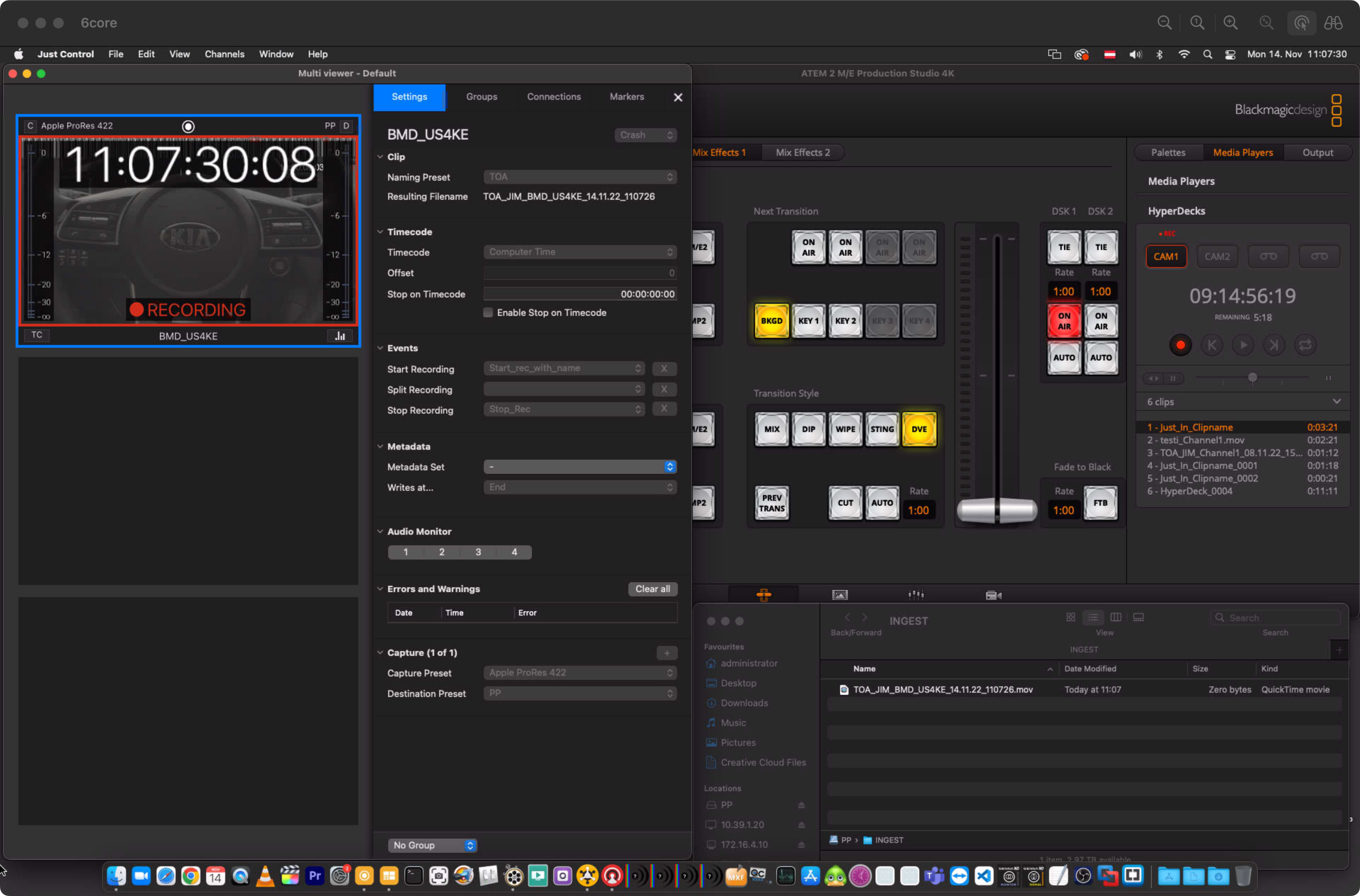Click Clear all errors button
This screenshot has width=1360, height=896.
[653, 589]
